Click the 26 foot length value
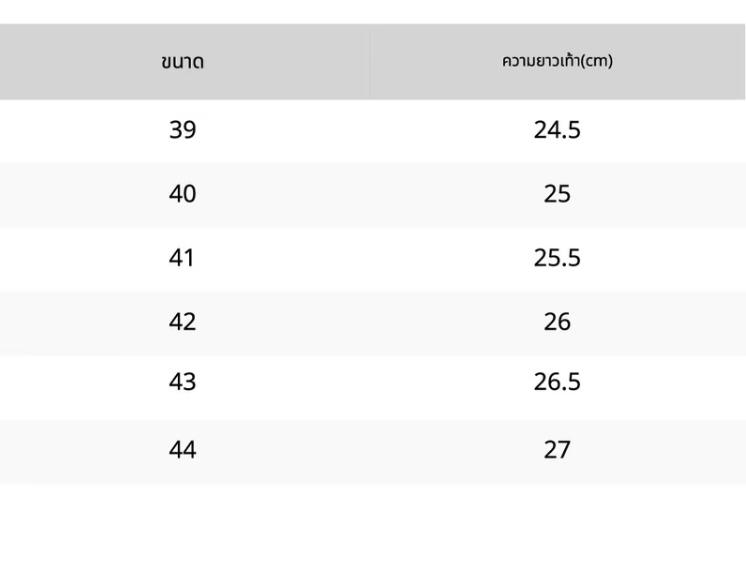This screenshot has width=746, height=570. coord(557,322)
